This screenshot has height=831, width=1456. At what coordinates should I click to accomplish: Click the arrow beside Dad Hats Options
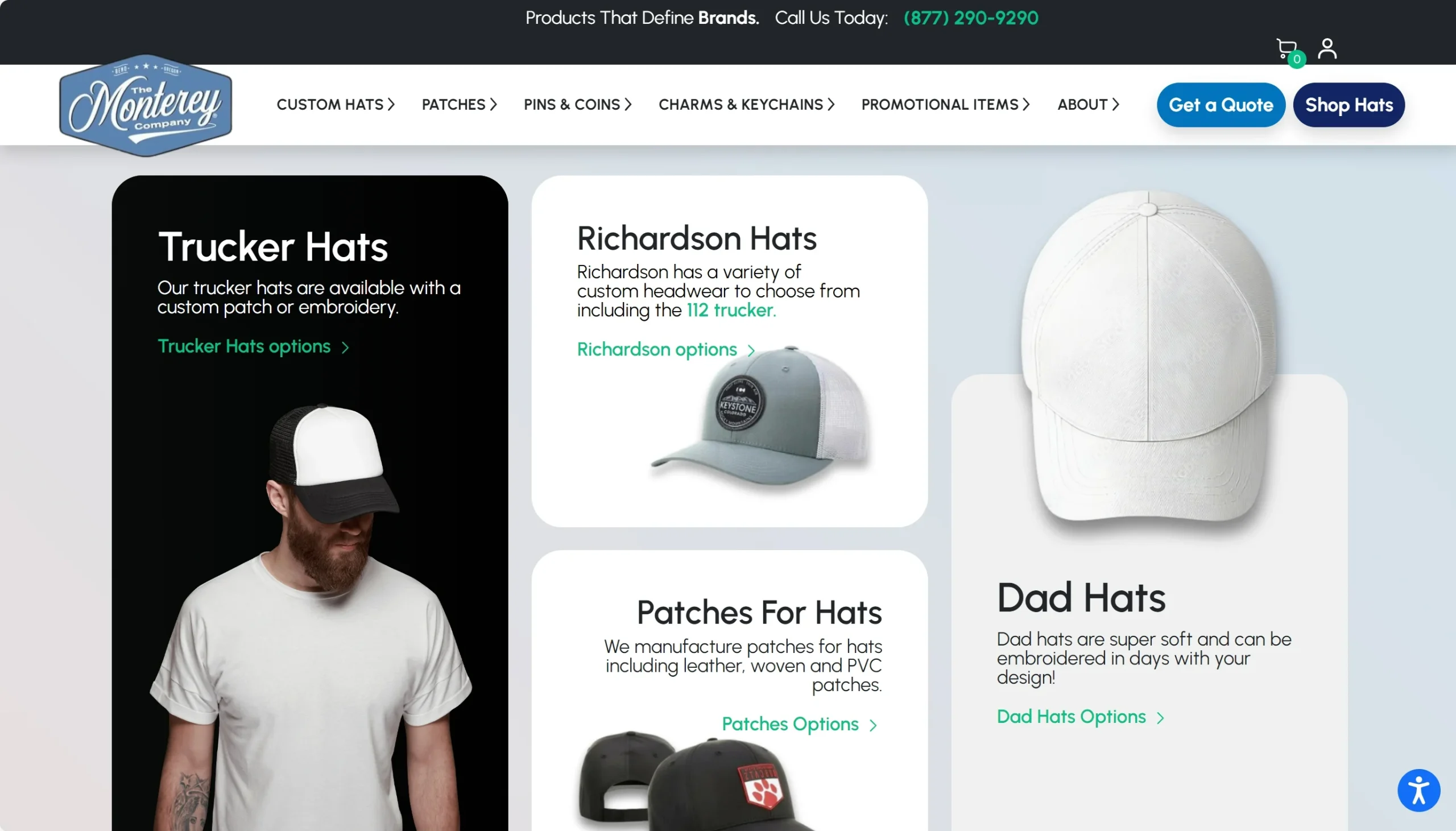(x=1160, y=718)
